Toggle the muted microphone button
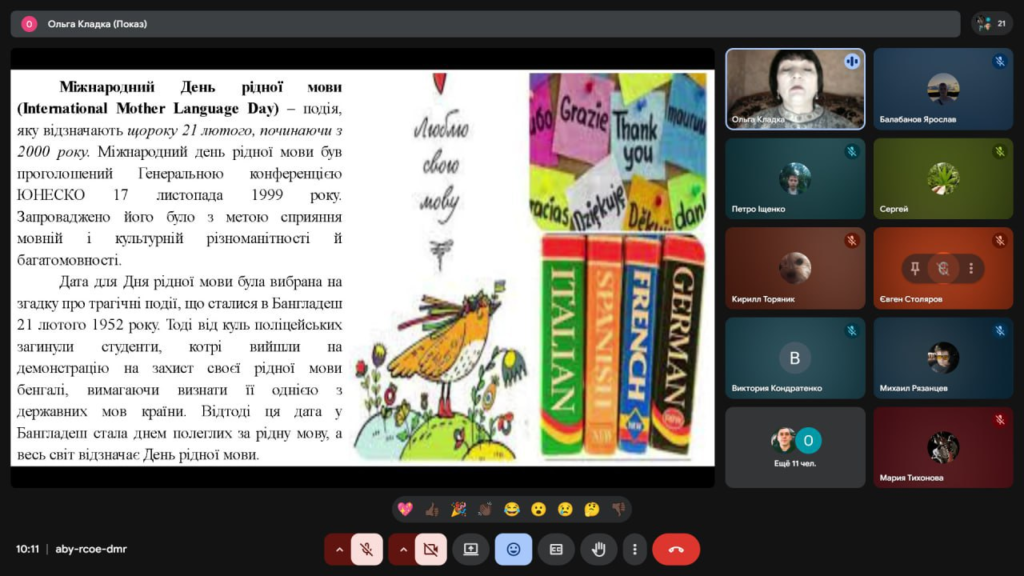 pyautogui.click(x=367, y=549)
